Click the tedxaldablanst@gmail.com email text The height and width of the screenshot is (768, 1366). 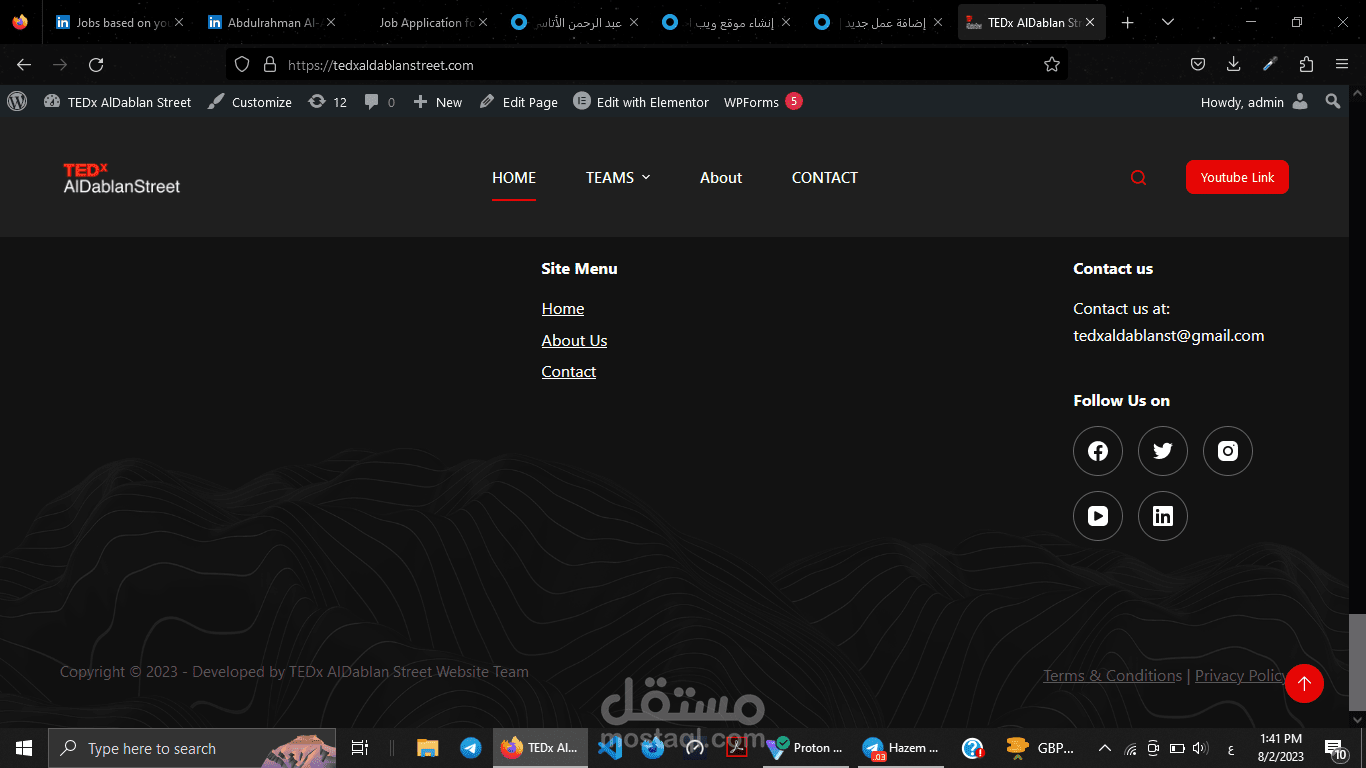pos(1169,336)
